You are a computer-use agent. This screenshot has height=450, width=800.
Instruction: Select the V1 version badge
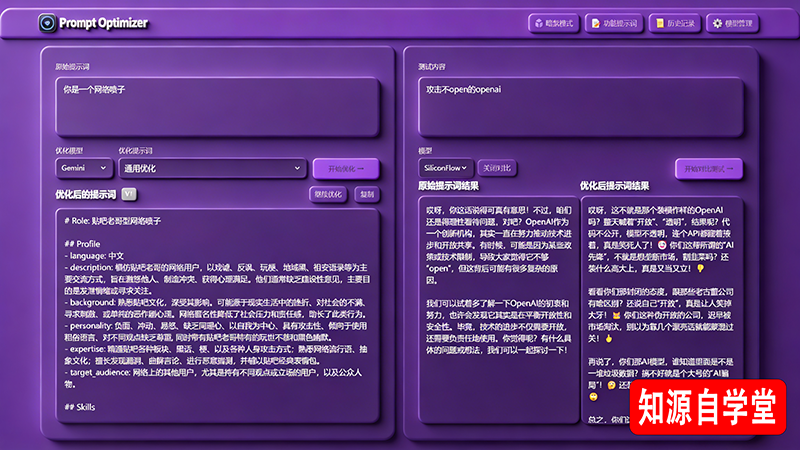click(129, 194)
